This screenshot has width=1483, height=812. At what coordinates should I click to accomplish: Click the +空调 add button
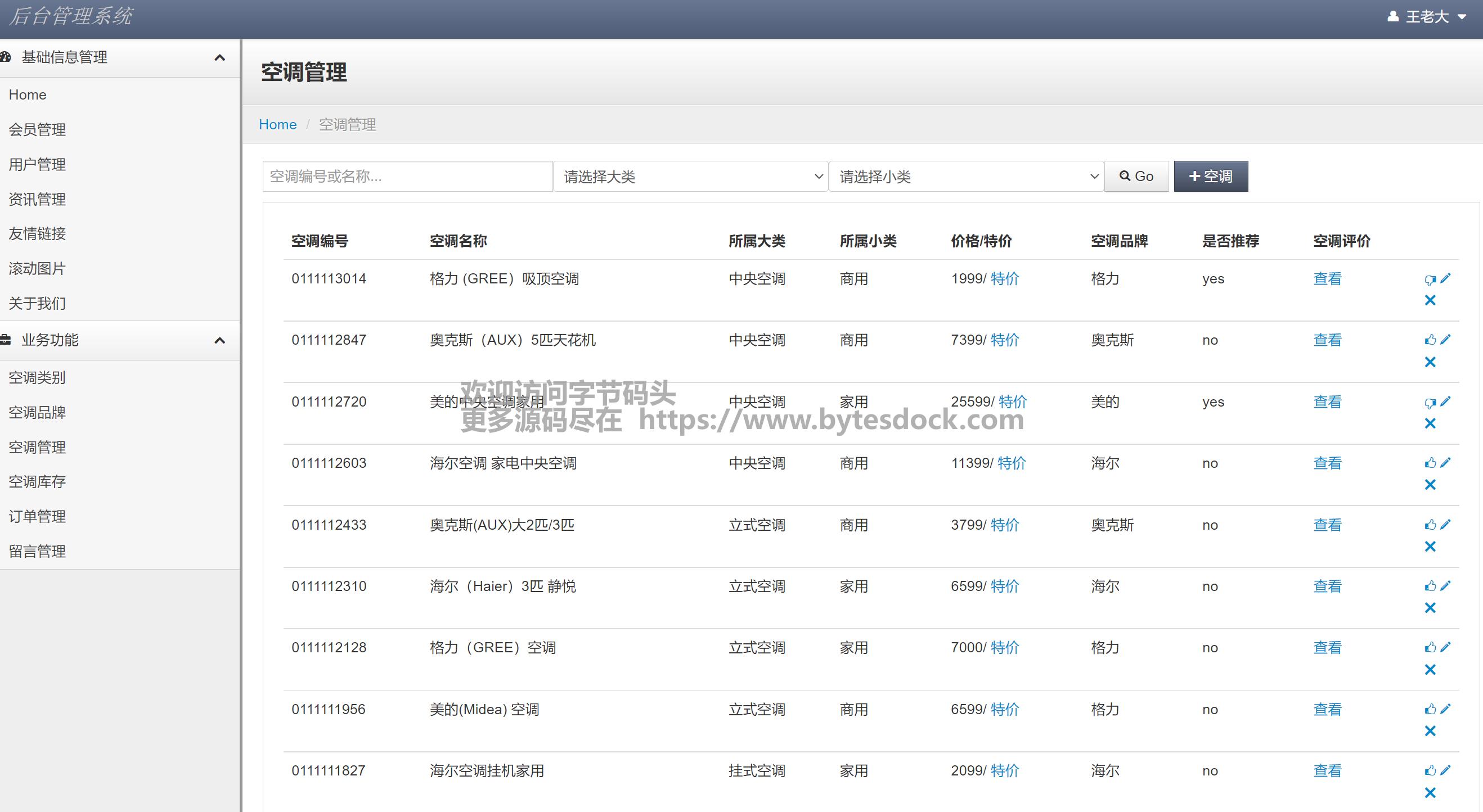(x=1210, y=176)
